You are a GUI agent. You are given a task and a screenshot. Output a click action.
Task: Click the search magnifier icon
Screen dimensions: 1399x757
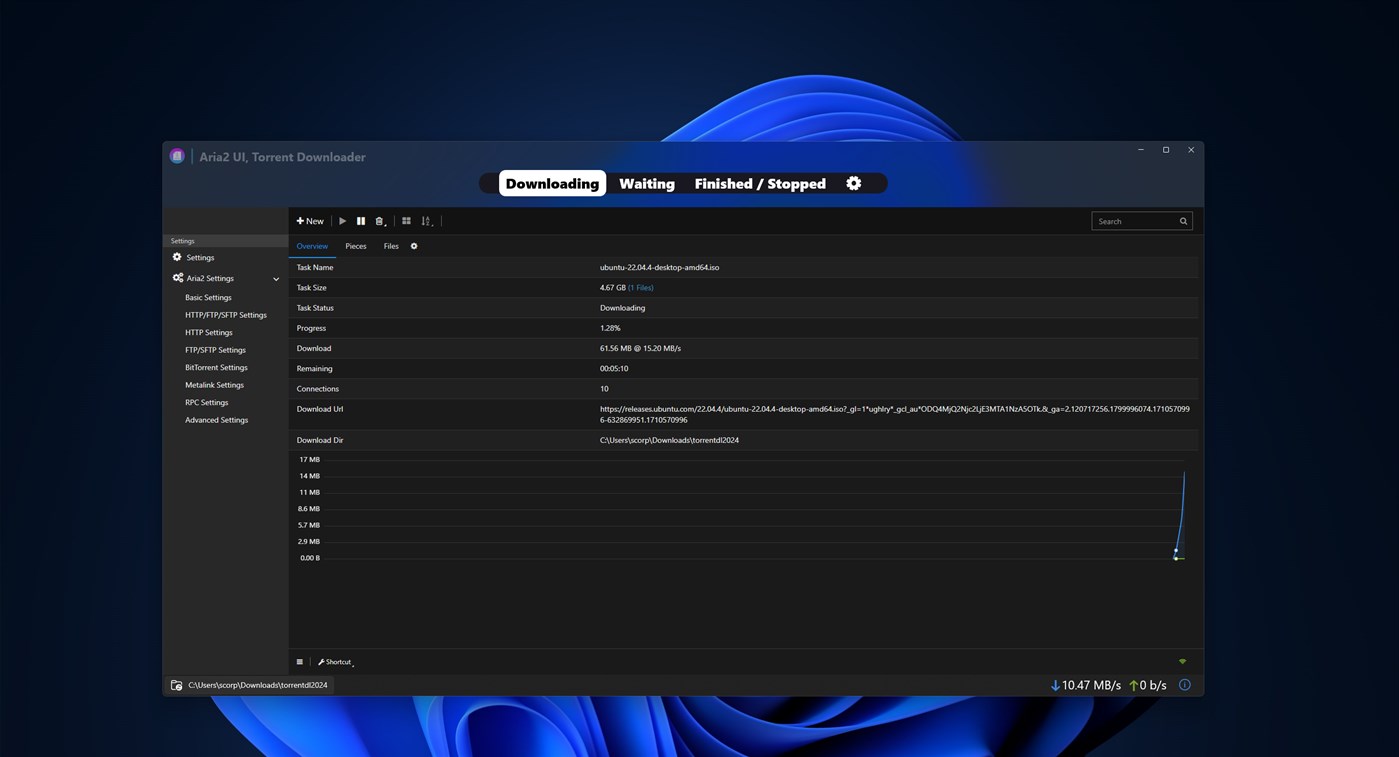[x=1183, y=220]
